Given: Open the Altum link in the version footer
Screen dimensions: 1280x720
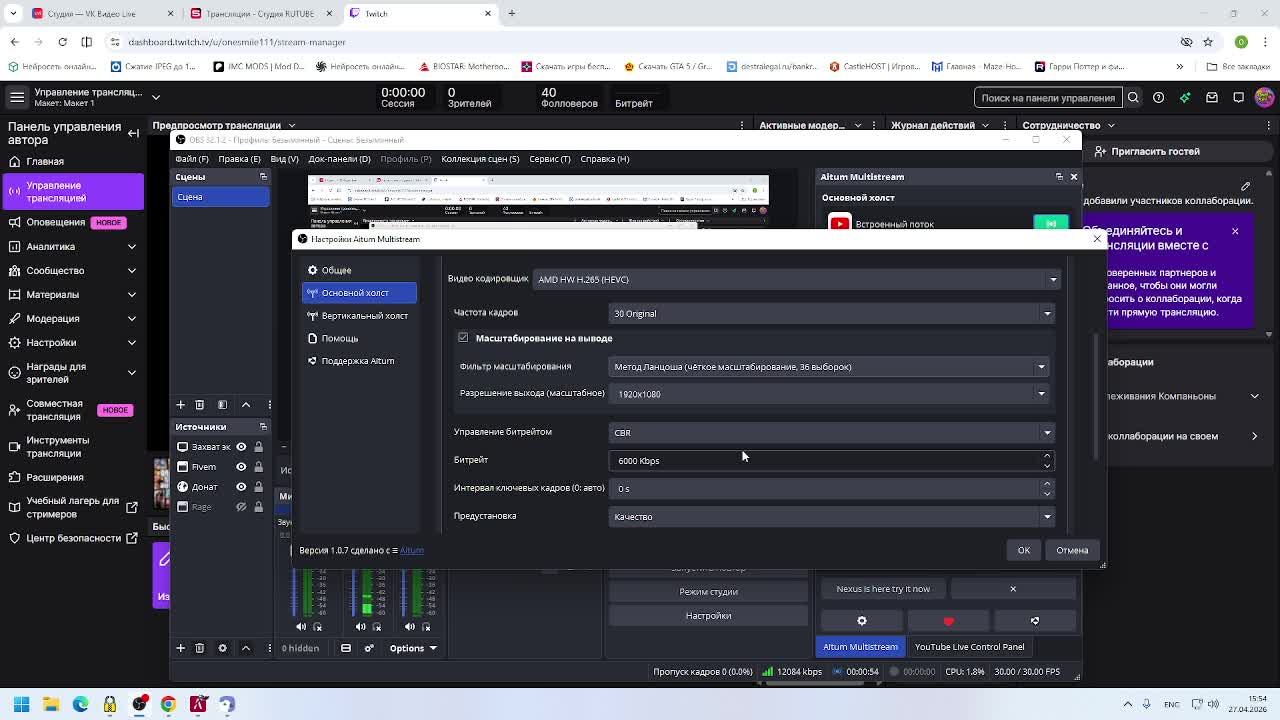Looking at the screenshot, I should click(x=412, y=550).
